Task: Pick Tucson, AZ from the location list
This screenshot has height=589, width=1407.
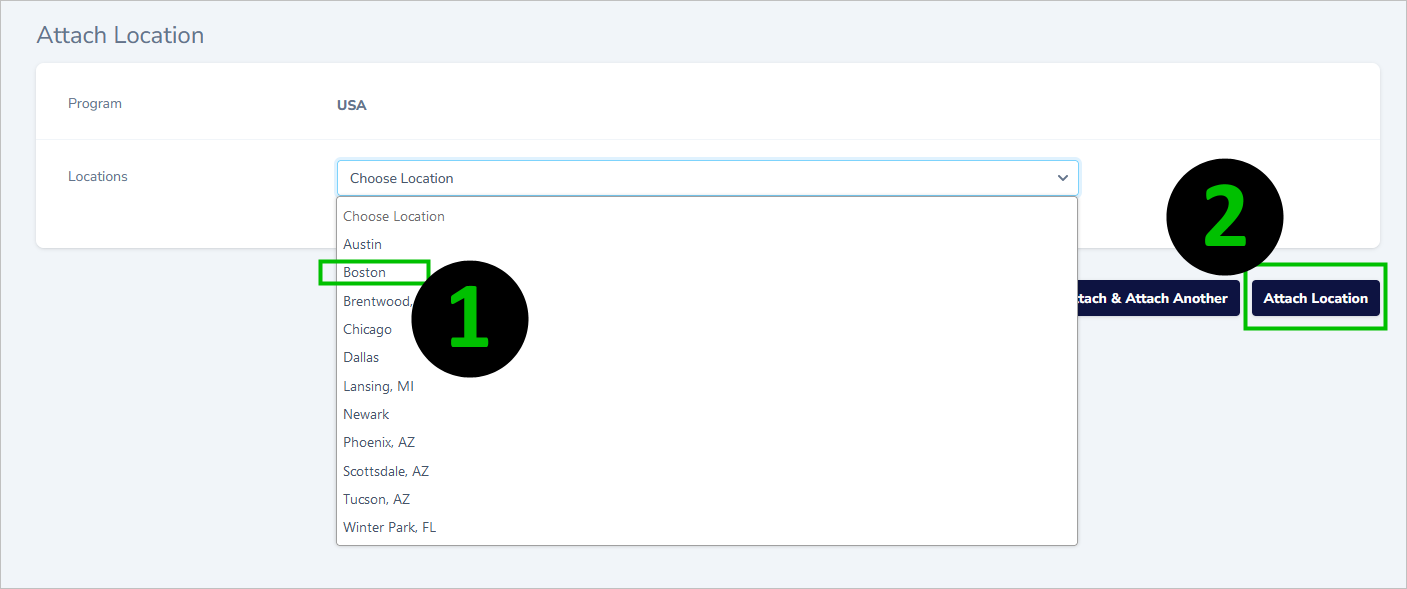Action: click(376, 499)
